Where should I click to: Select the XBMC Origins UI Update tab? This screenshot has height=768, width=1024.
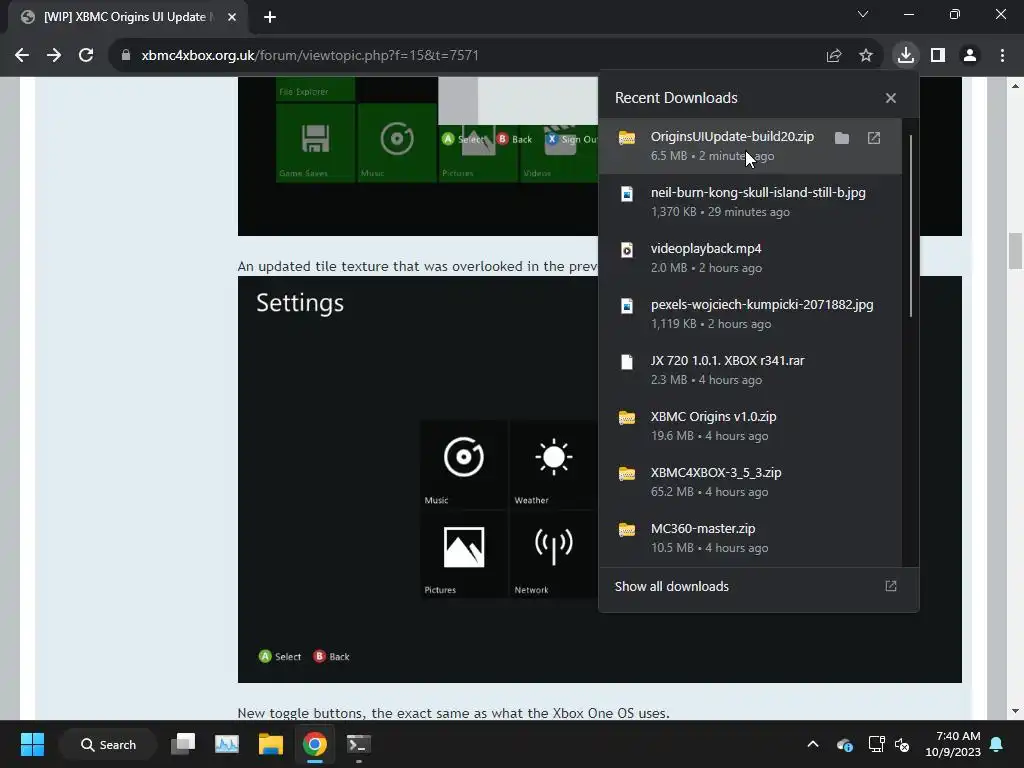[x=128, y=17]
